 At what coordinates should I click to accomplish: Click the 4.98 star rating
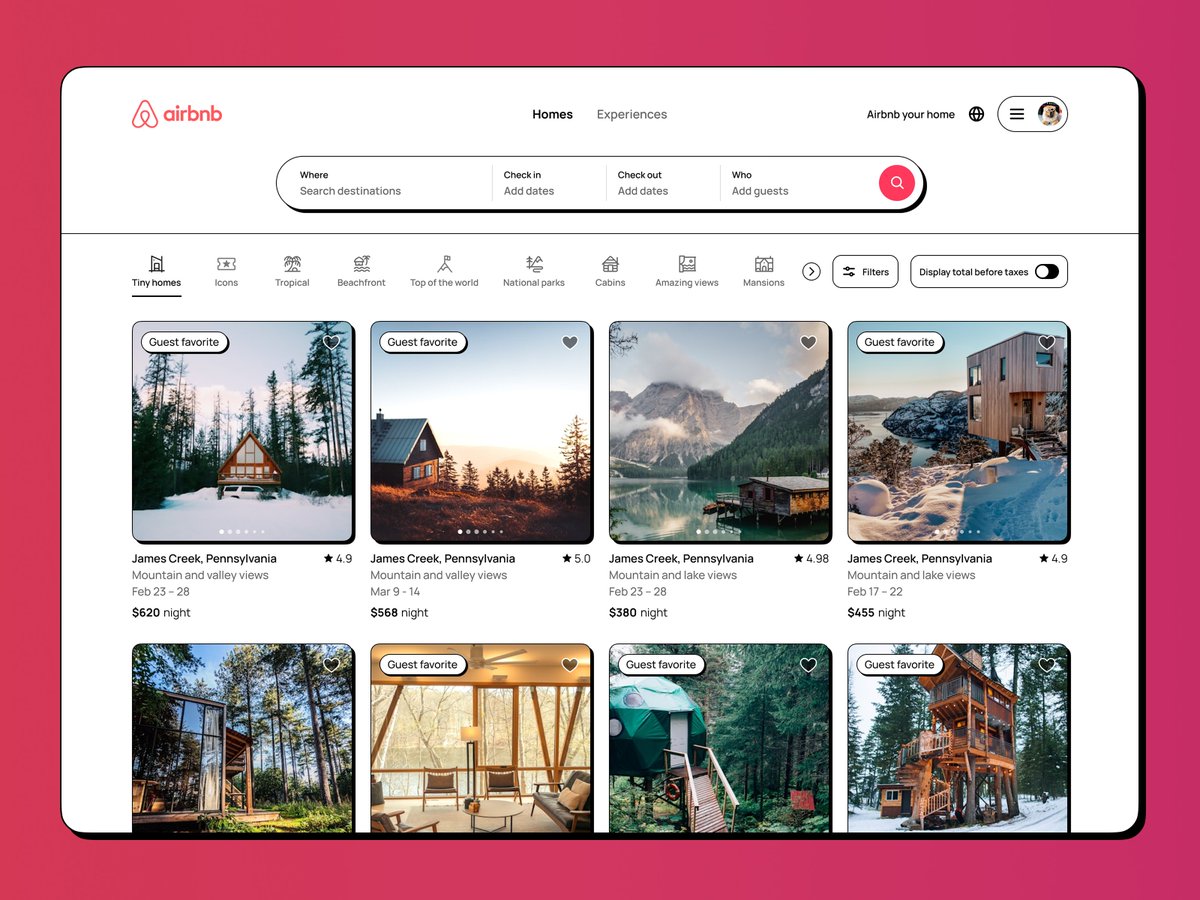(x=812, y=559)
